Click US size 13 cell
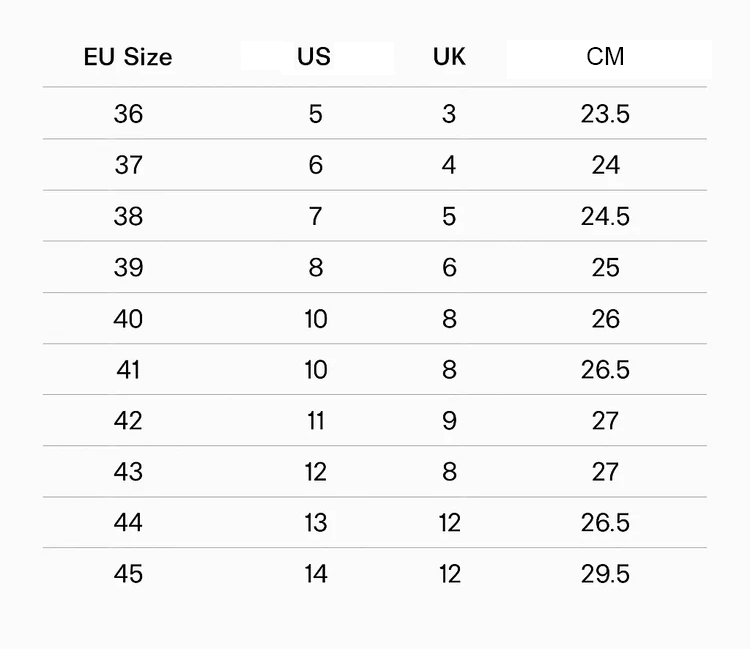750x649 pixels. (x=316, y=522)
